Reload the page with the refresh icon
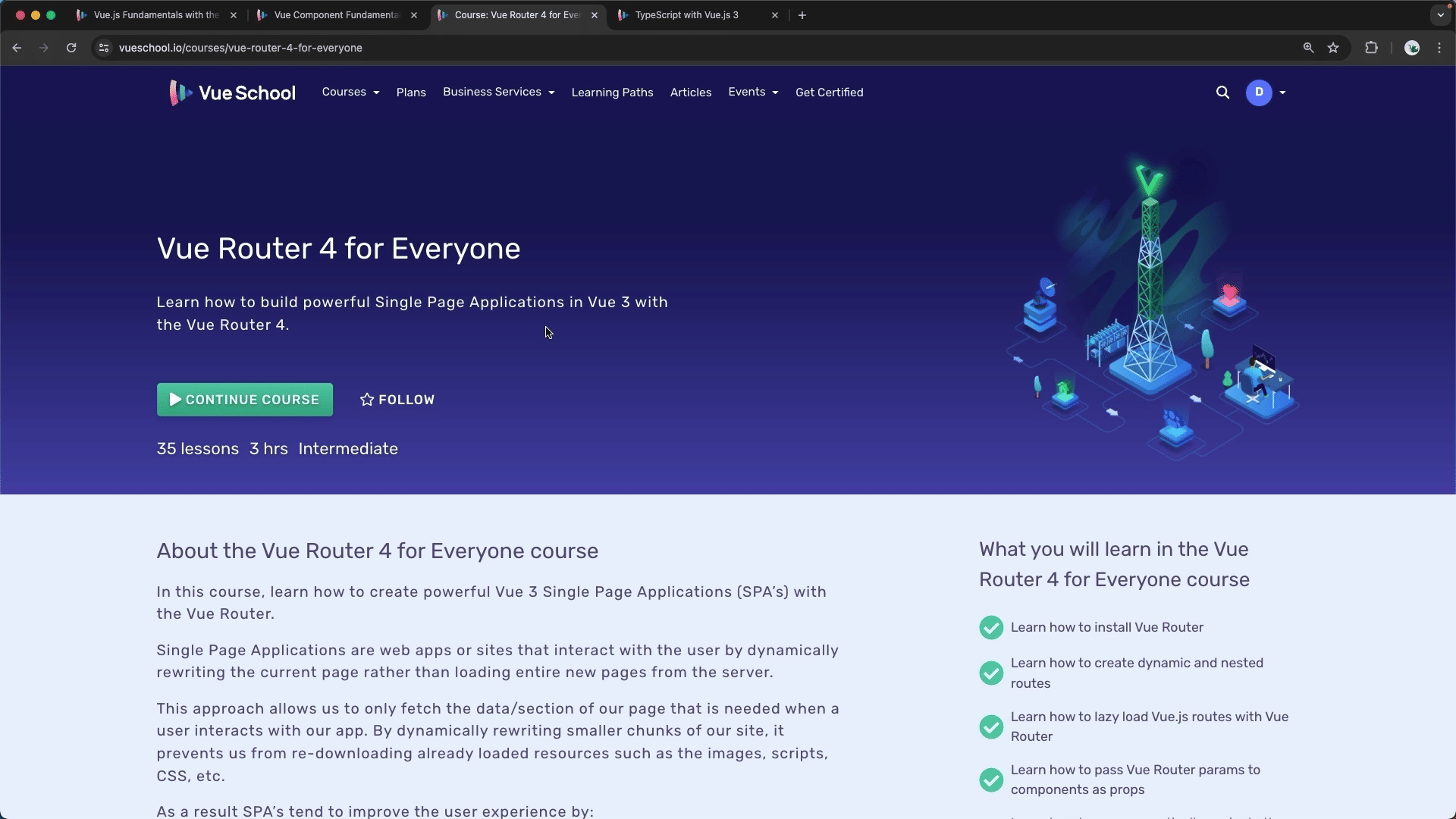 pos(71,48)
